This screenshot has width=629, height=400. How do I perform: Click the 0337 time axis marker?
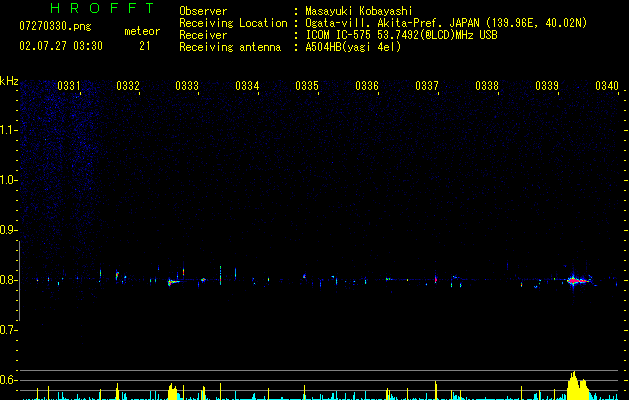[x=427, y=85]
